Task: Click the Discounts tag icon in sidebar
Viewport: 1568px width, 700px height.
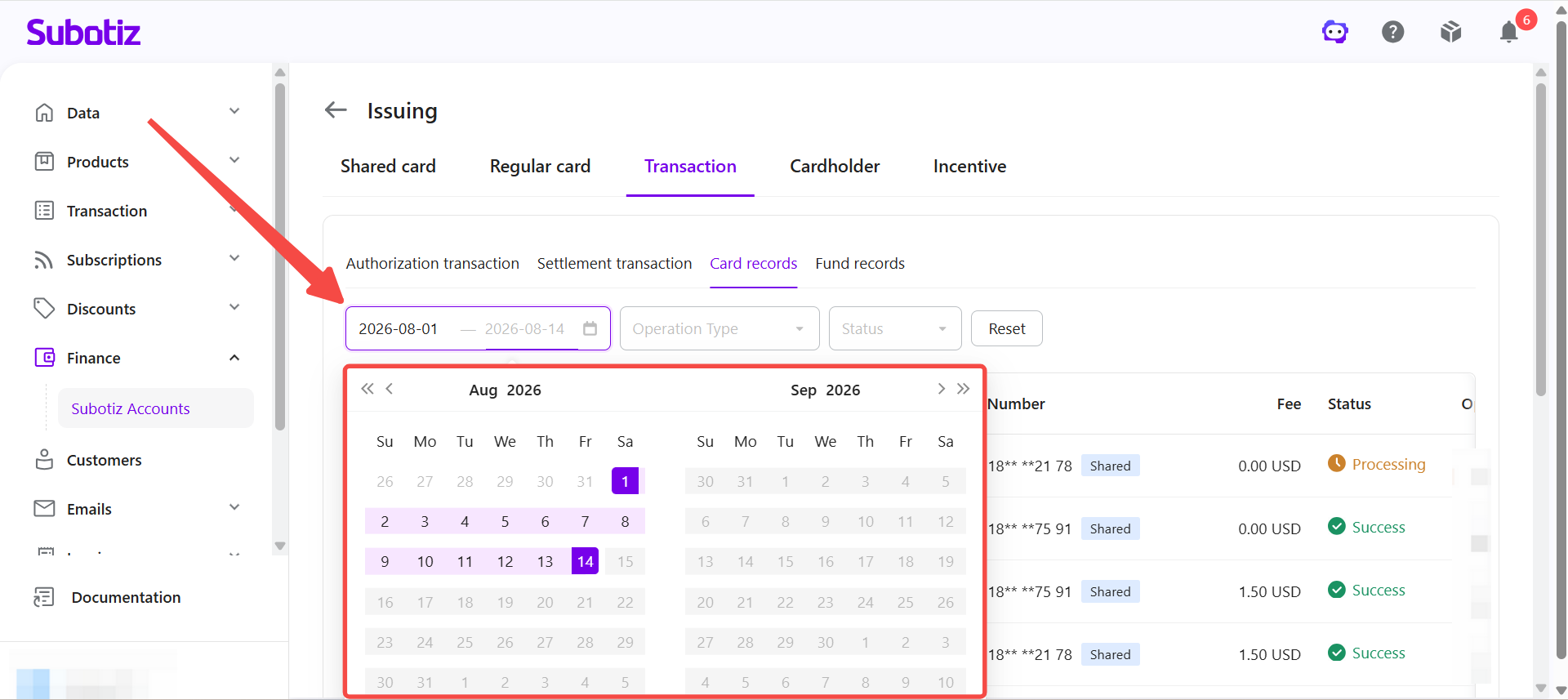Action: 44,309
